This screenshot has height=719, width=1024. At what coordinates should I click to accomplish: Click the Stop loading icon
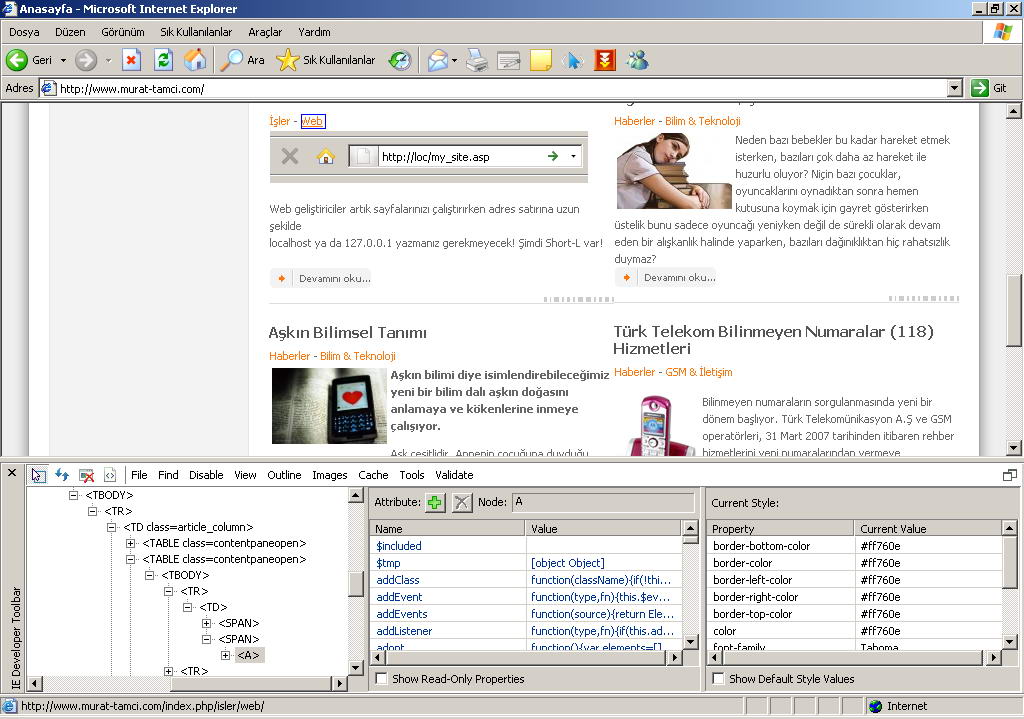(x=131, y=60)
